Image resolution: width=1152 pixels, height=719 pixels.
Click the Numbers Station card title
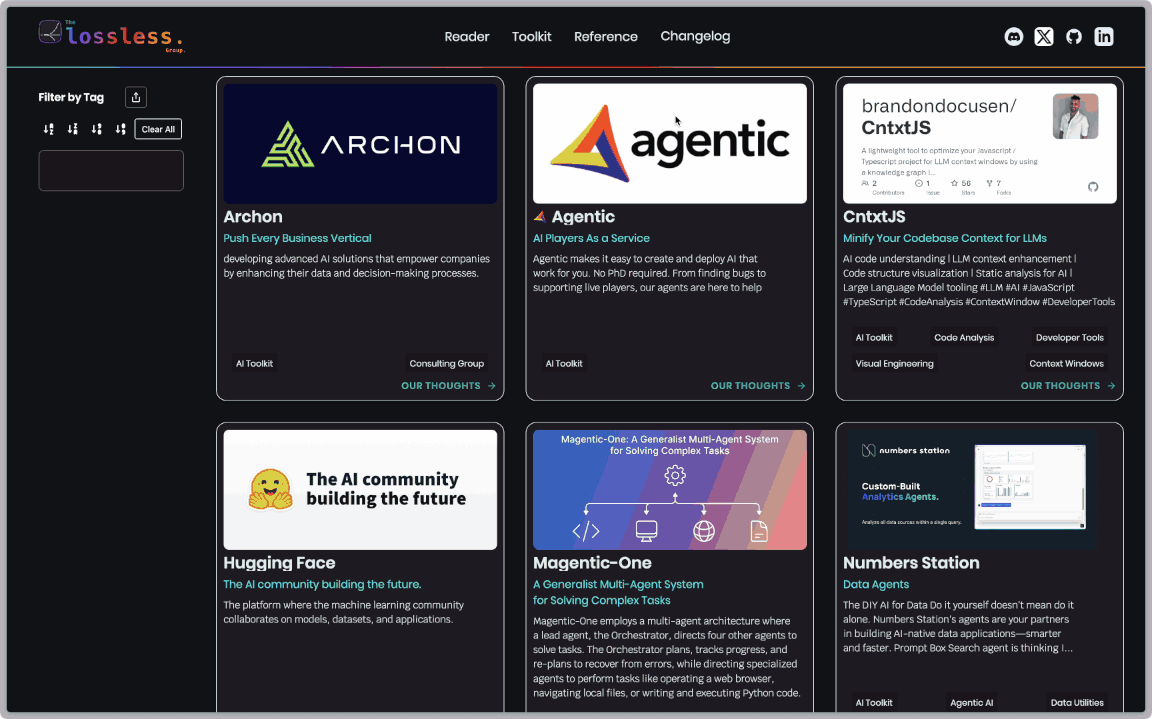pyautogui.click(x=911, y=563)
